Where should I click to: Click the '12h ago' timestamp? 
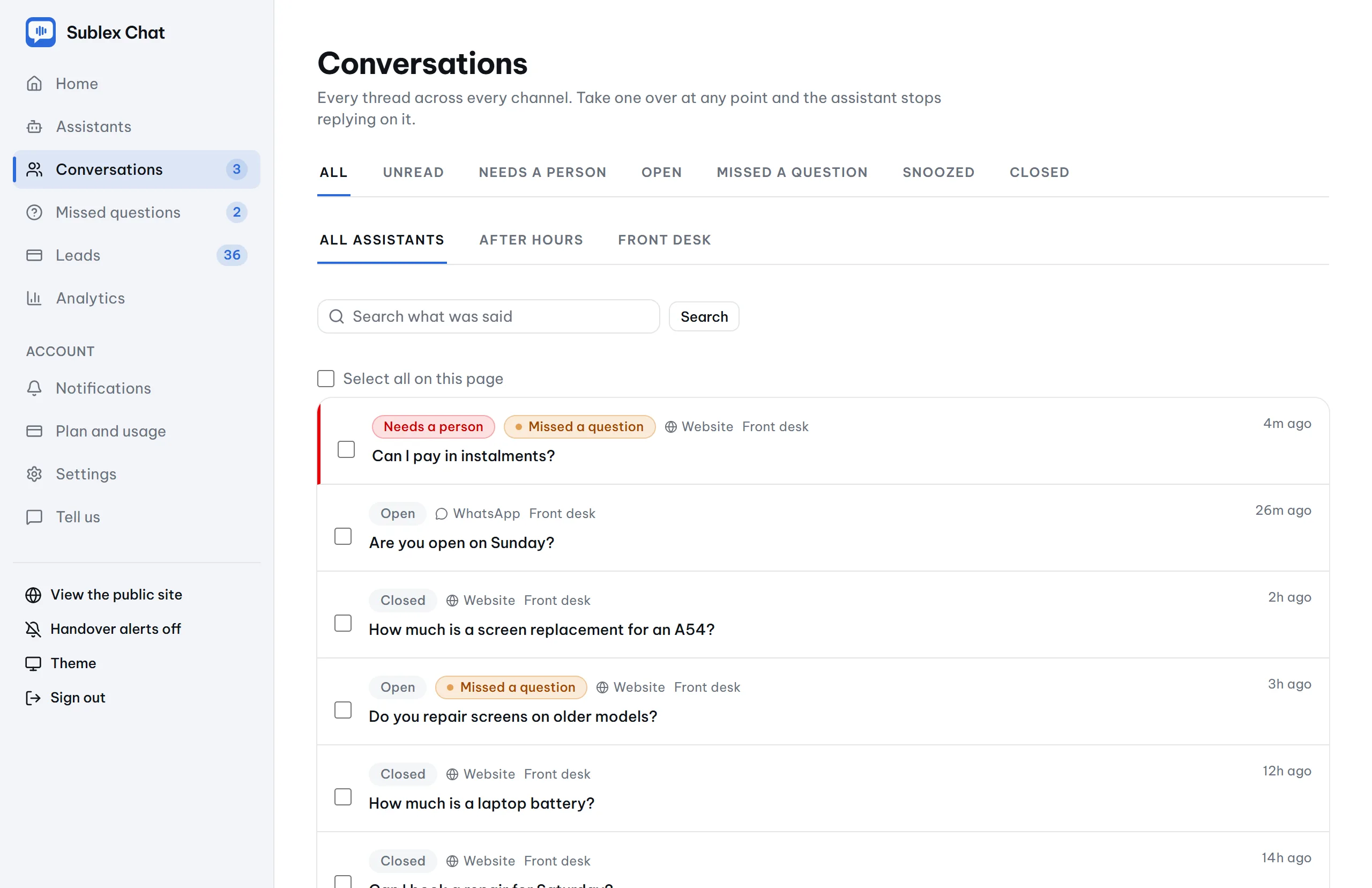[x=1286, y=771]
